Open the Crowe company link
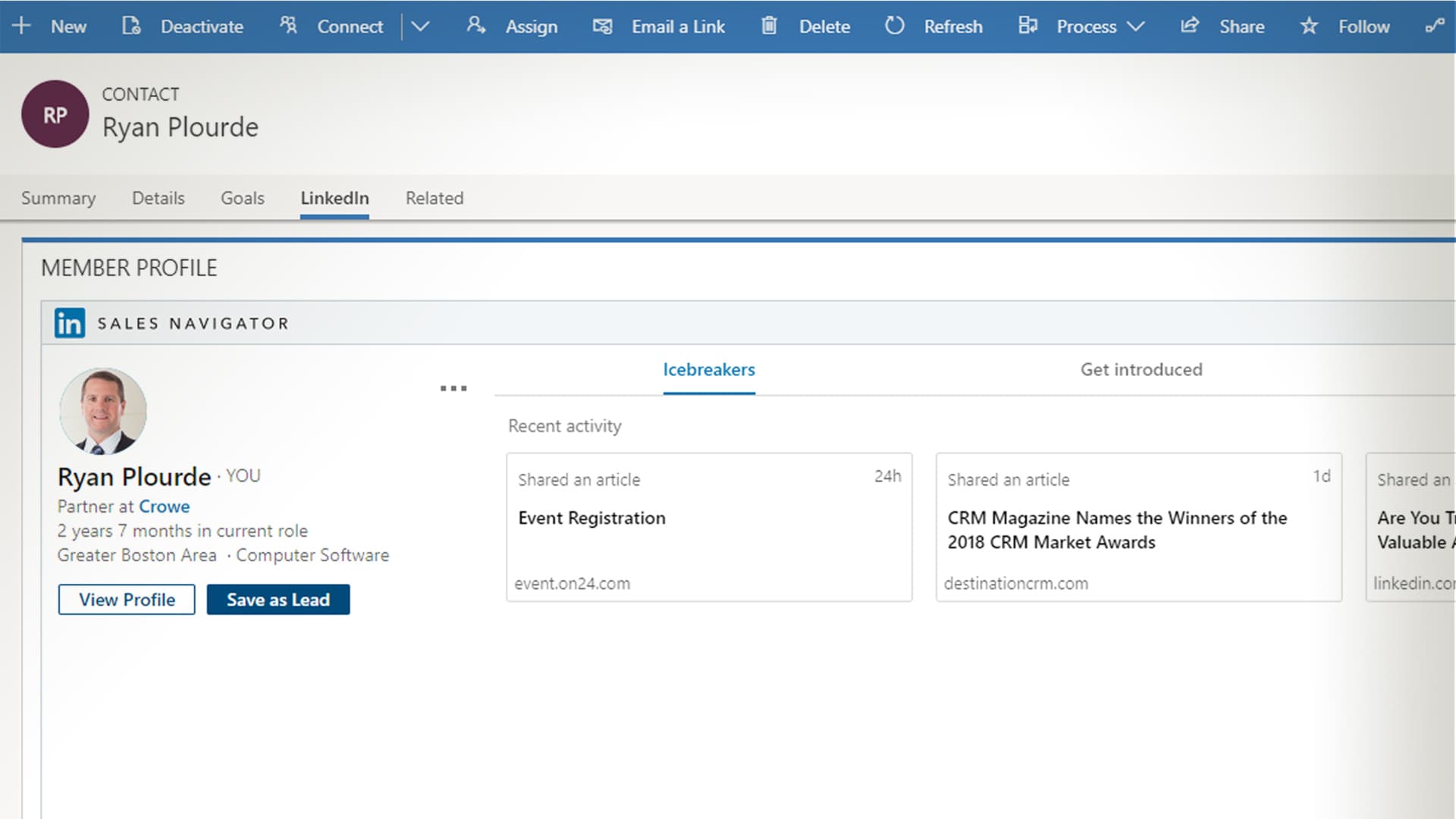Screen dimensions: 1456x819 tap(164, 507)
